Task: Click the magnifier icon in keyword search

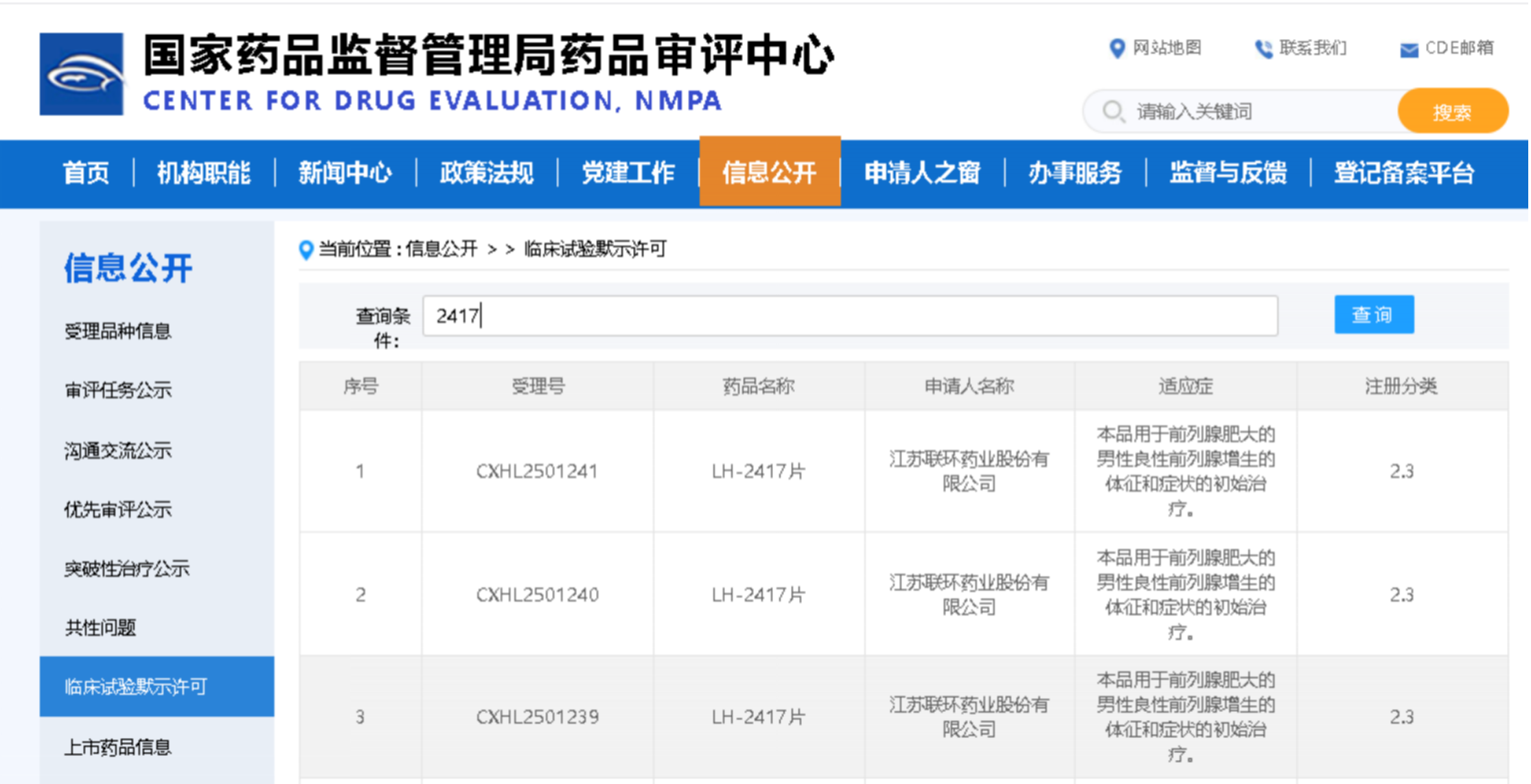Action: point(1112,111)
